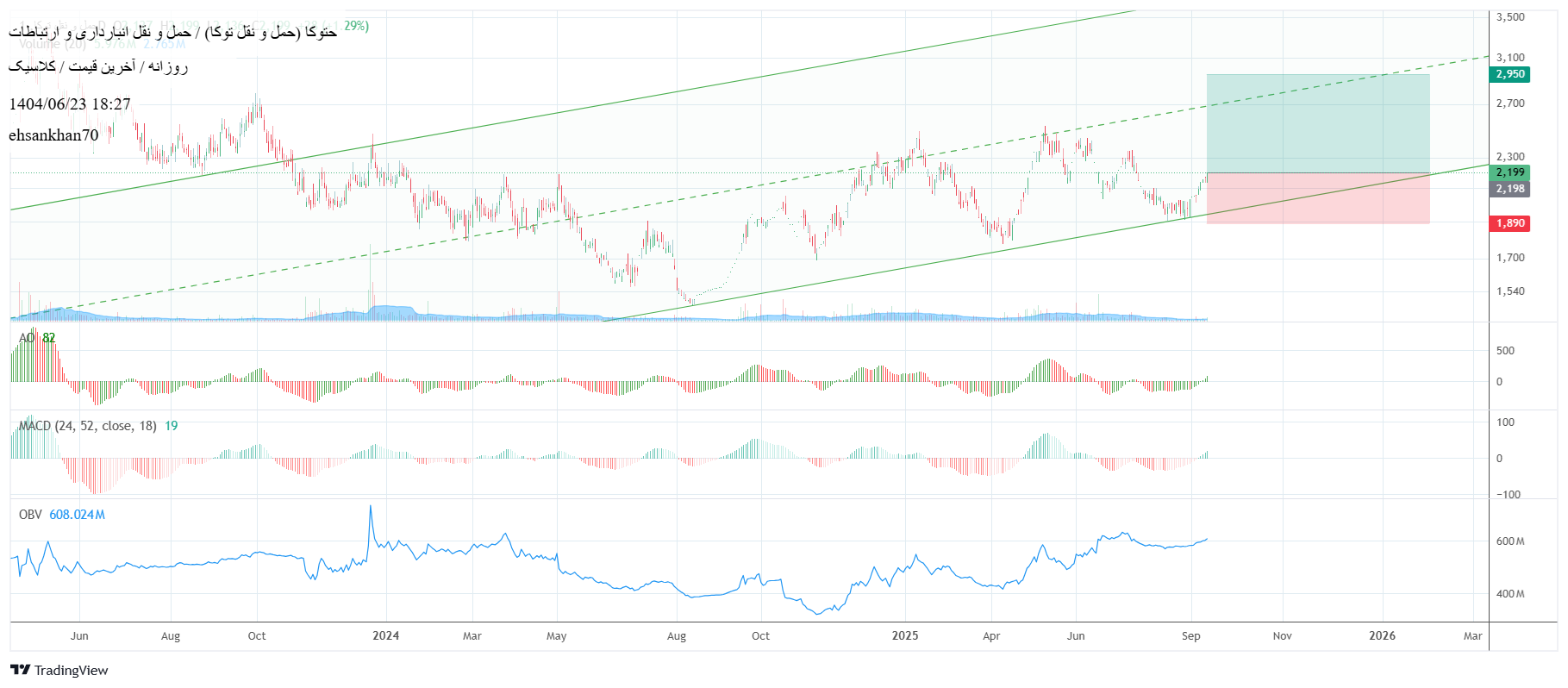The height and width of the screenshot is (688, 1568).
Task: Open the MACD (24, 52, close, 18) legend
Action: tap(88, 426)
